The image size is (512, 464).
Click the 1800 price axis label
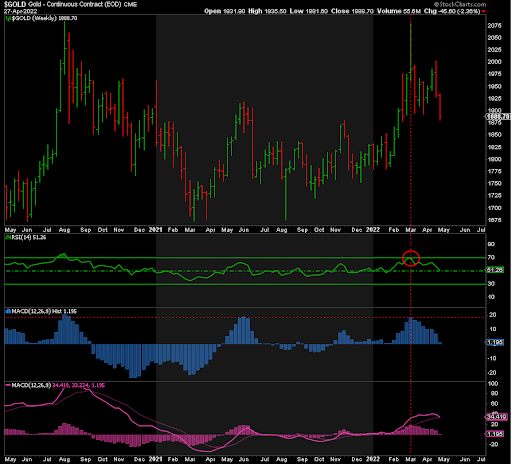(494, 159)
